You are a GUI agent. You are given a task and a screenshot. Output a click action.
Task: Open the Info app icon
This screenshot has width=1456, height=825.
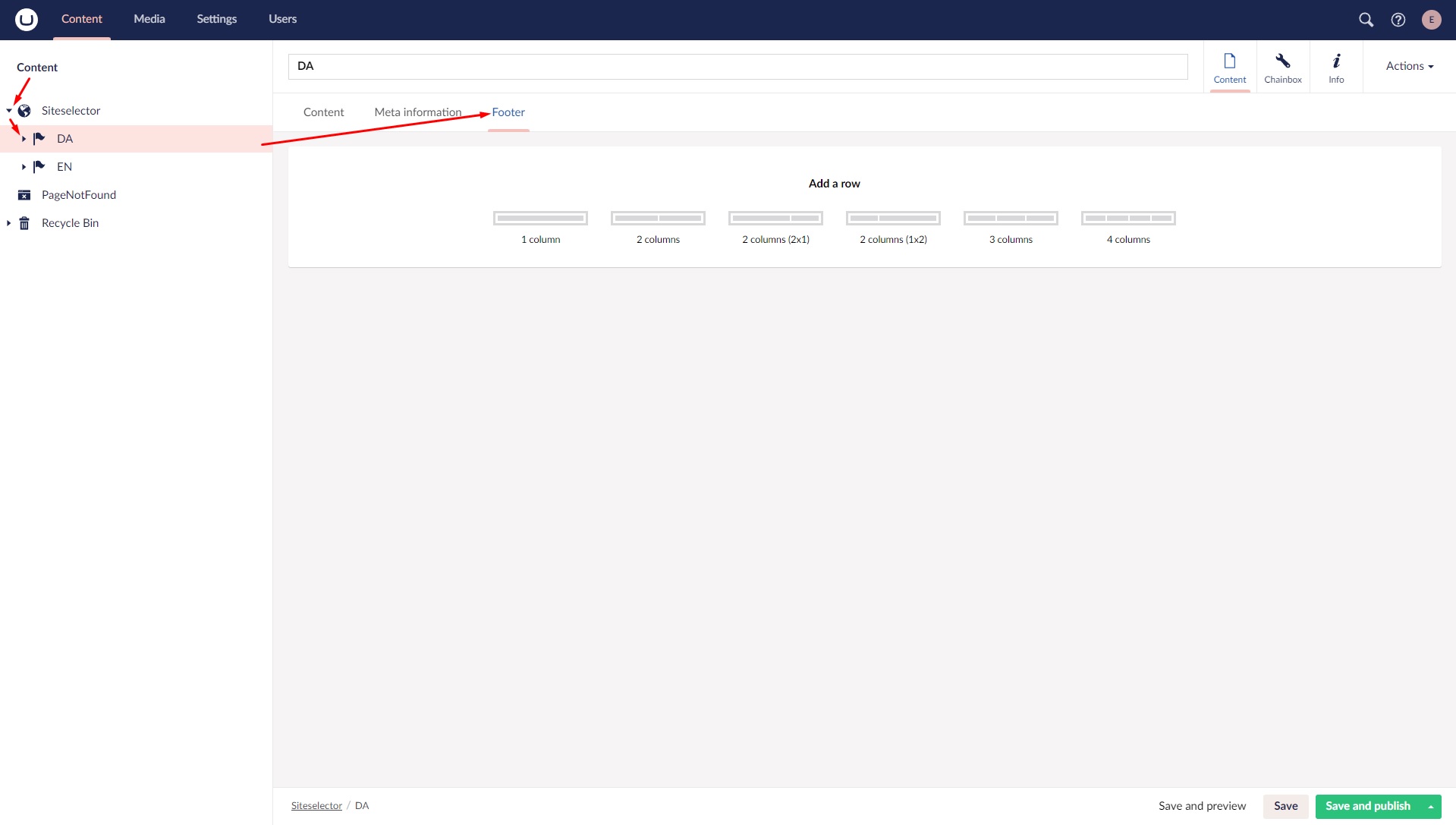tap(1335, 68)
